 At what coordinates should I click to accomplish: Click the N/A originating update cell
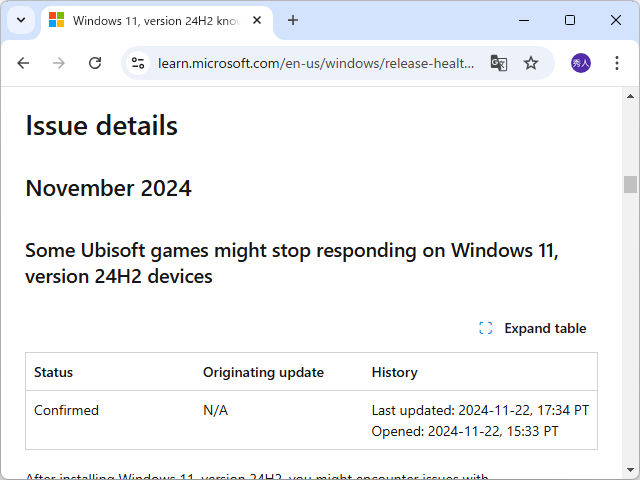[216, 410]
